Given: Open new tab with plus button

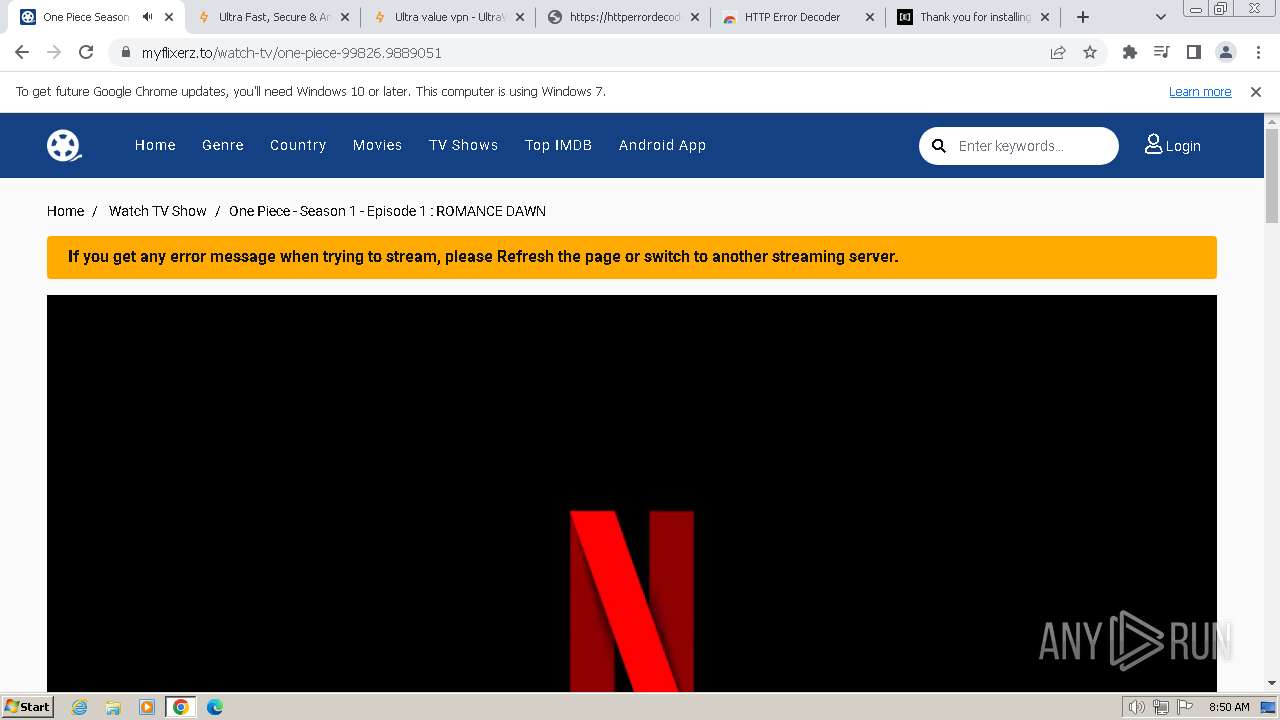Looking at the screenshot, I should pos(1082,17).
